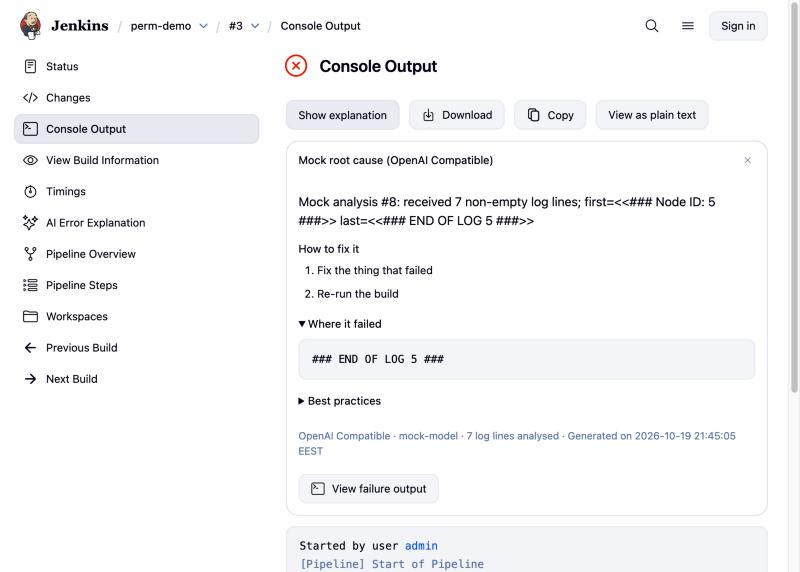Image resolution: width=800 pixels, height=572 pixels.
Task: Open Changes in the sidebar
Action: tap(136, 97)
